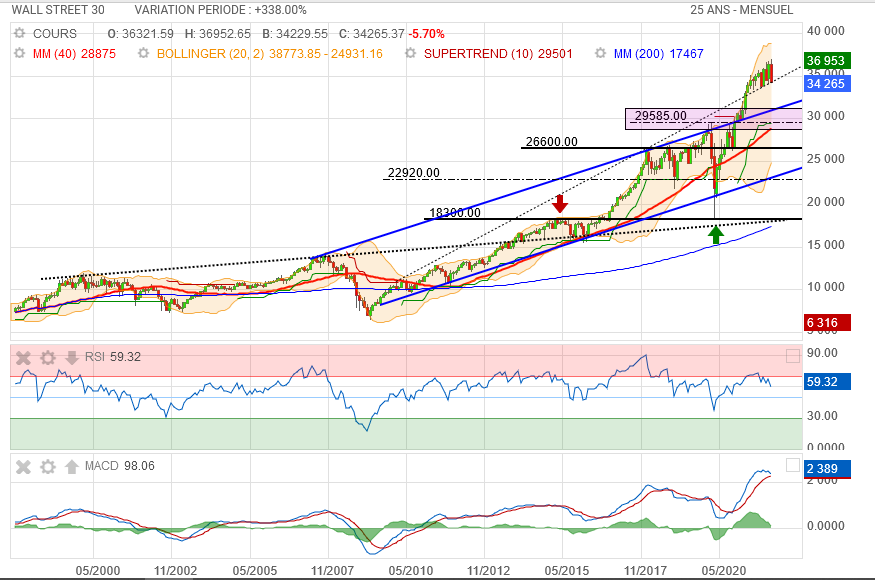Click the green 36 953 price tag

pyautogui.click(x=828, y=60)
